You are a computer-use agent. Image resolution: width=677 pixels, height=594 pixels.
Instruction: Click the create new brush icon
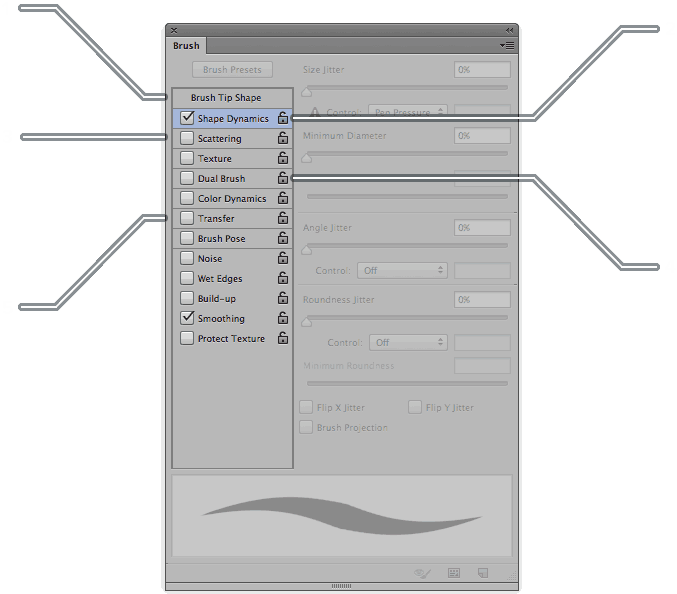(483, 573)
